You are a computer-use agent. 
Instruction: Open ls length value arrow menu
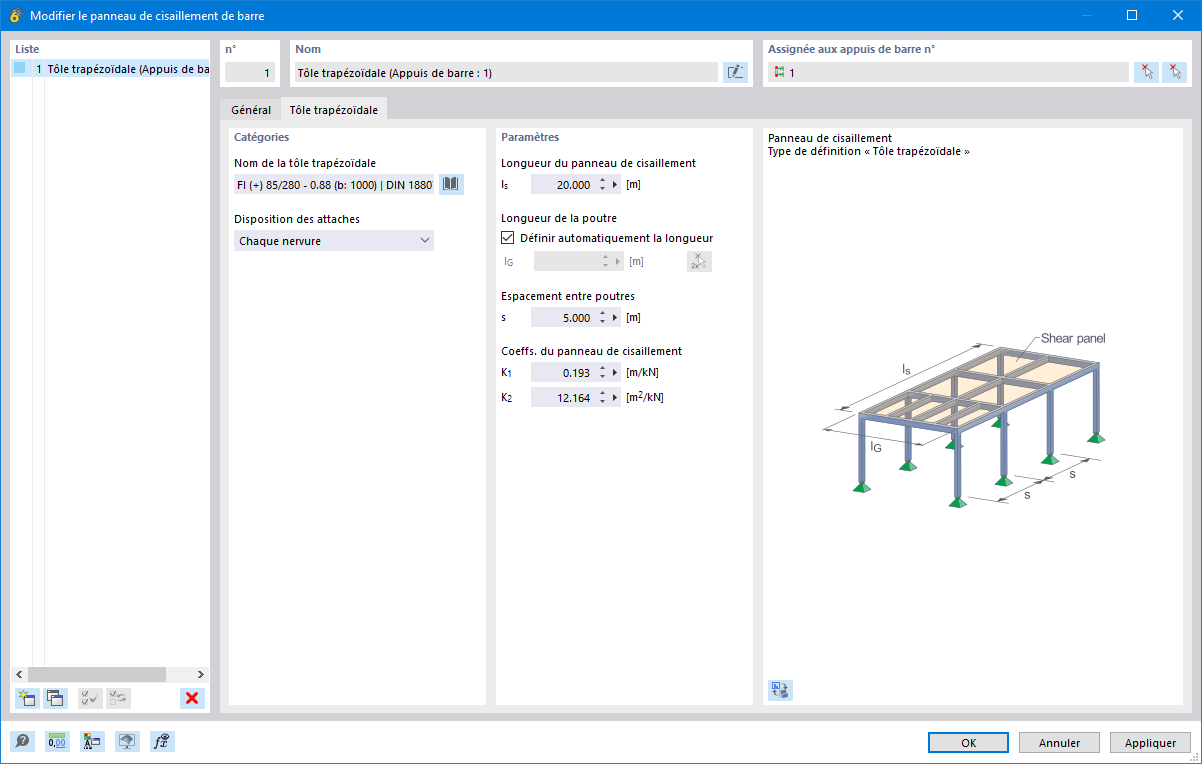click(616, 184)
